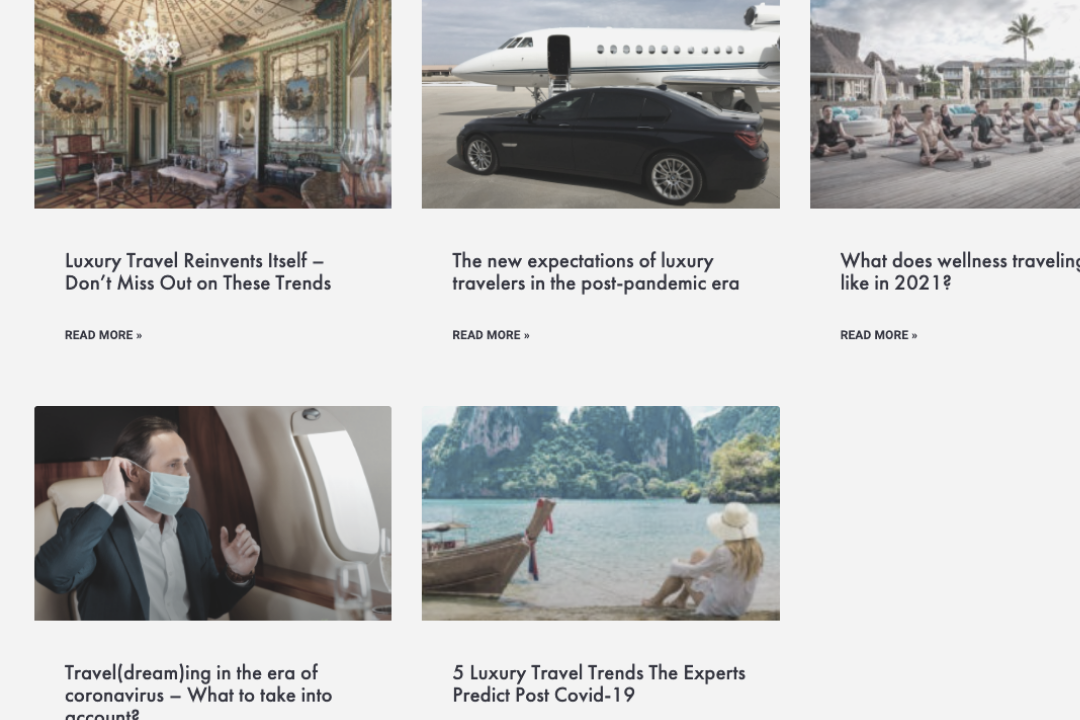Click Read More under Luxury Travel Reinvents Itself
1080x720 pixels.
tap(103, 335)
